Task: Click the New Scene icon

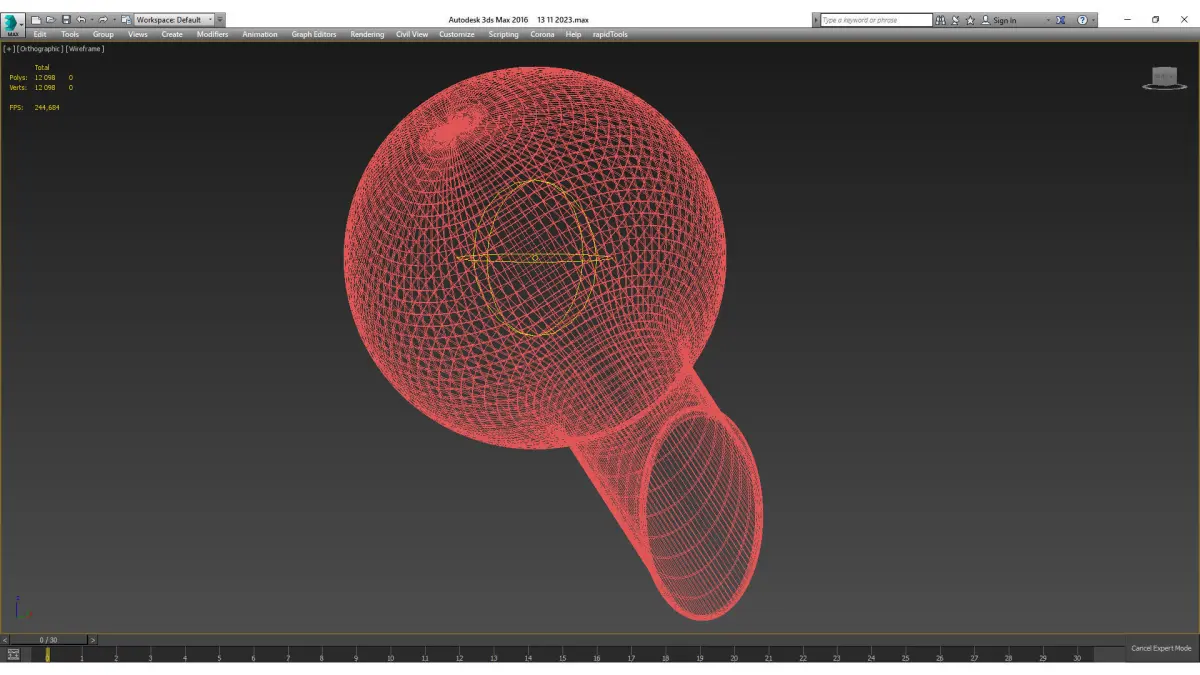Action: 36,20
